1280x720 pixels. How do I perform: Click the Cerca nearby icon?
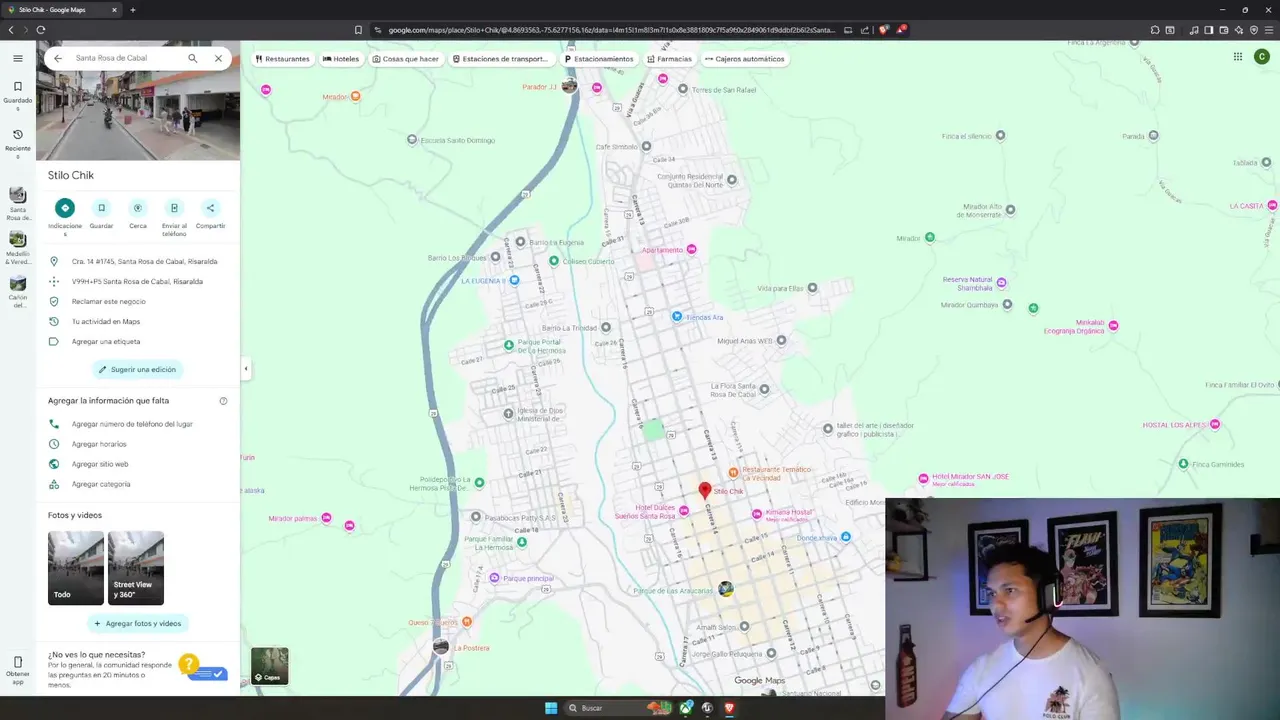click(x=138, y=208)
